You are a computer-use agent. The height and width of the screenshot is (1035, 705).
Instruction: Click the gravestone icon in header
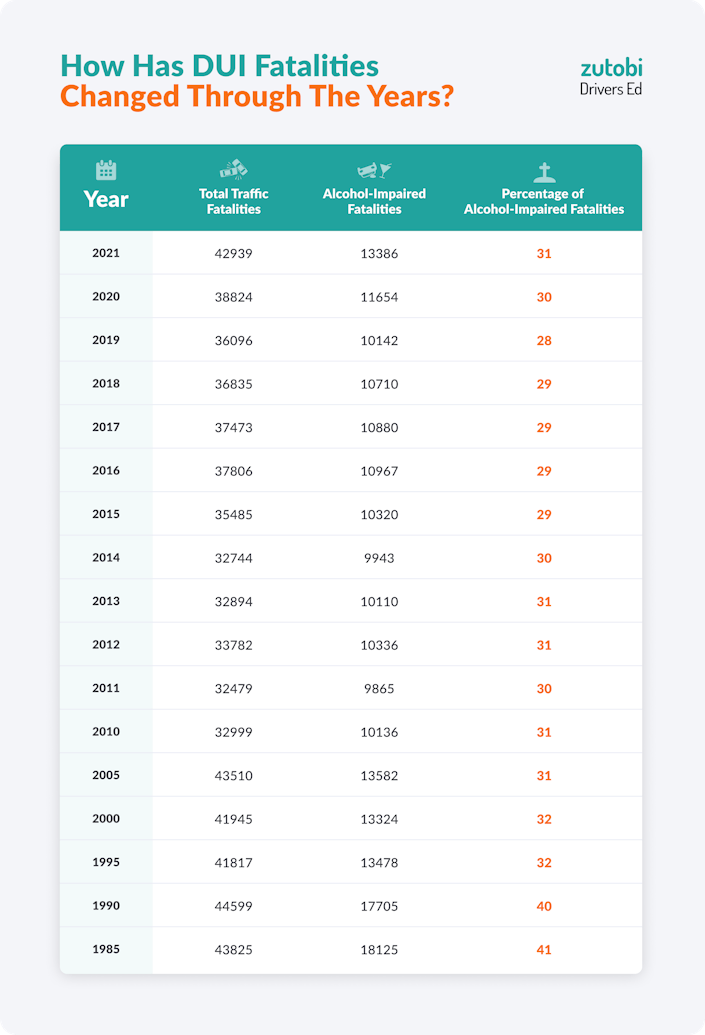pos(543,171)
